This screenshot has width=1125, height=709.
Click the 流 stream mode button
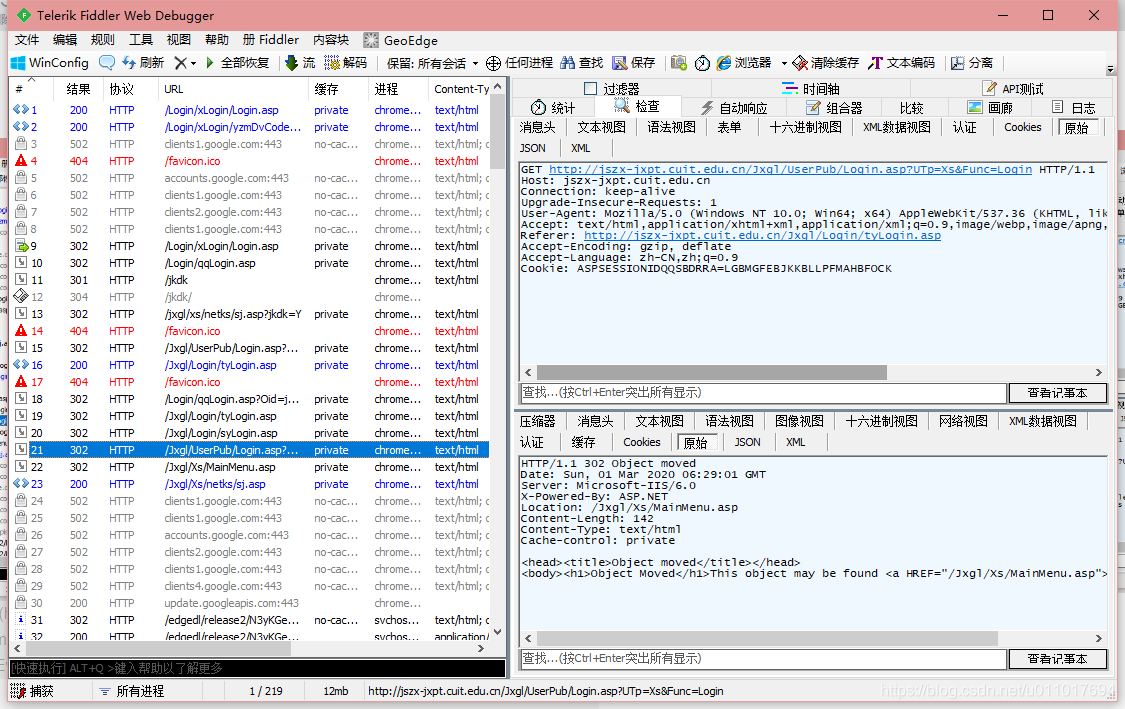301,63
